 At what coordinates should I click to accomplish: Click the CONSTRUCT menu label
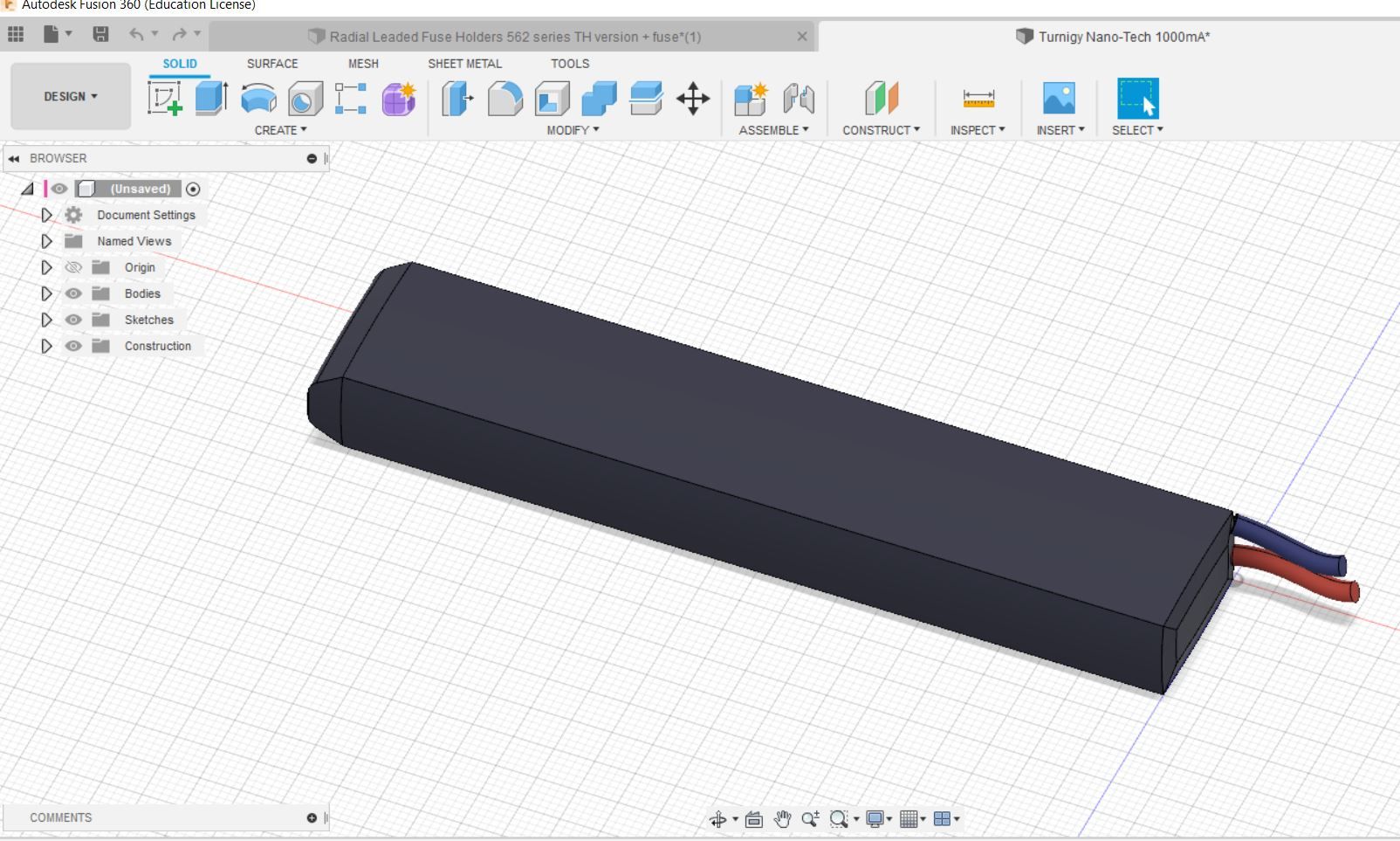tap(881, 130)
